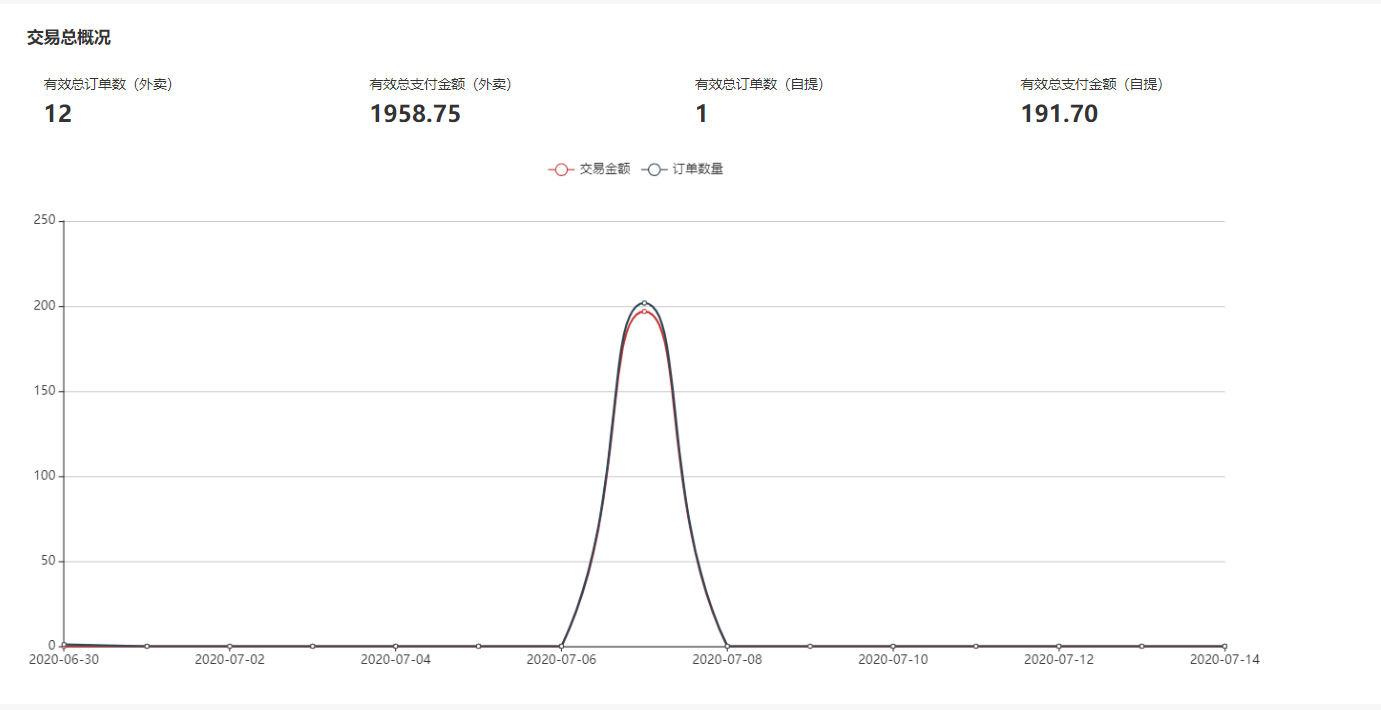The width and height of the screenshot is (1381, 710).
Task: Click the 有效总支付金额（自提）label
Action: pos(1092,85)
